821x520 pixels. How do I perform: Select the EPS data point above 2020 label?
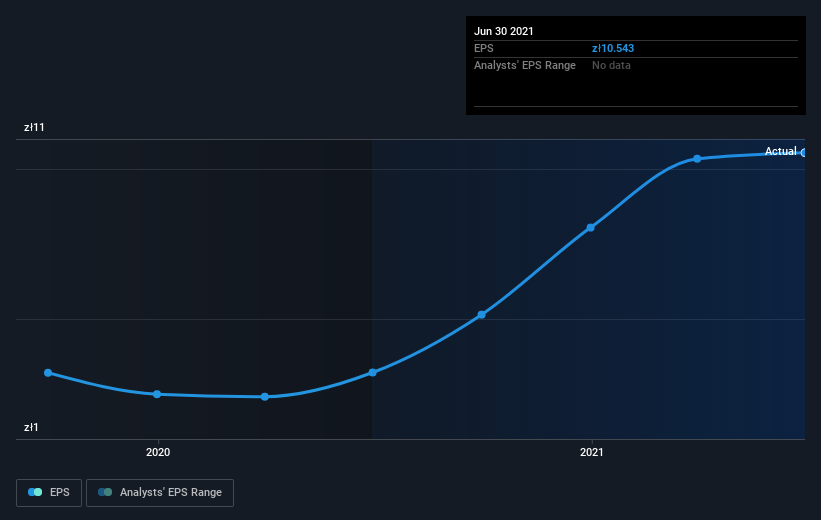[x=157, y=394]
